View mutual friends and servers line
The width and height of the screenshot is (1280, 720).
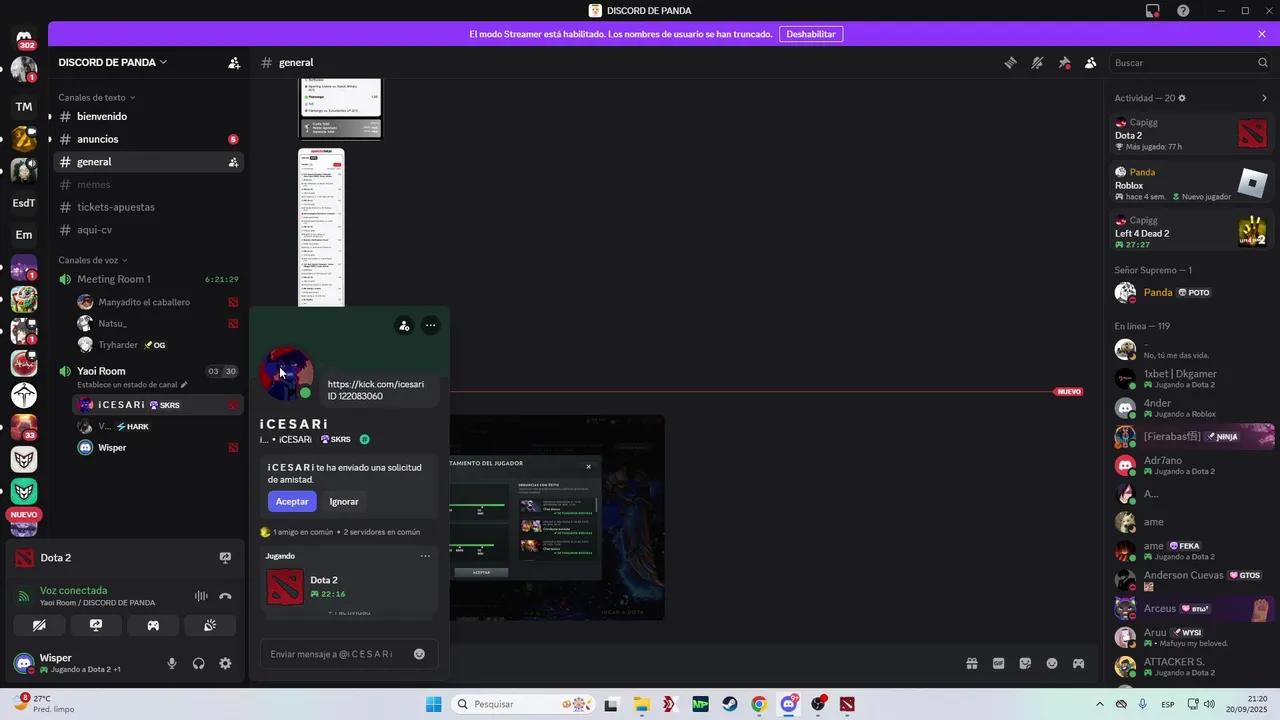point(340,532)
